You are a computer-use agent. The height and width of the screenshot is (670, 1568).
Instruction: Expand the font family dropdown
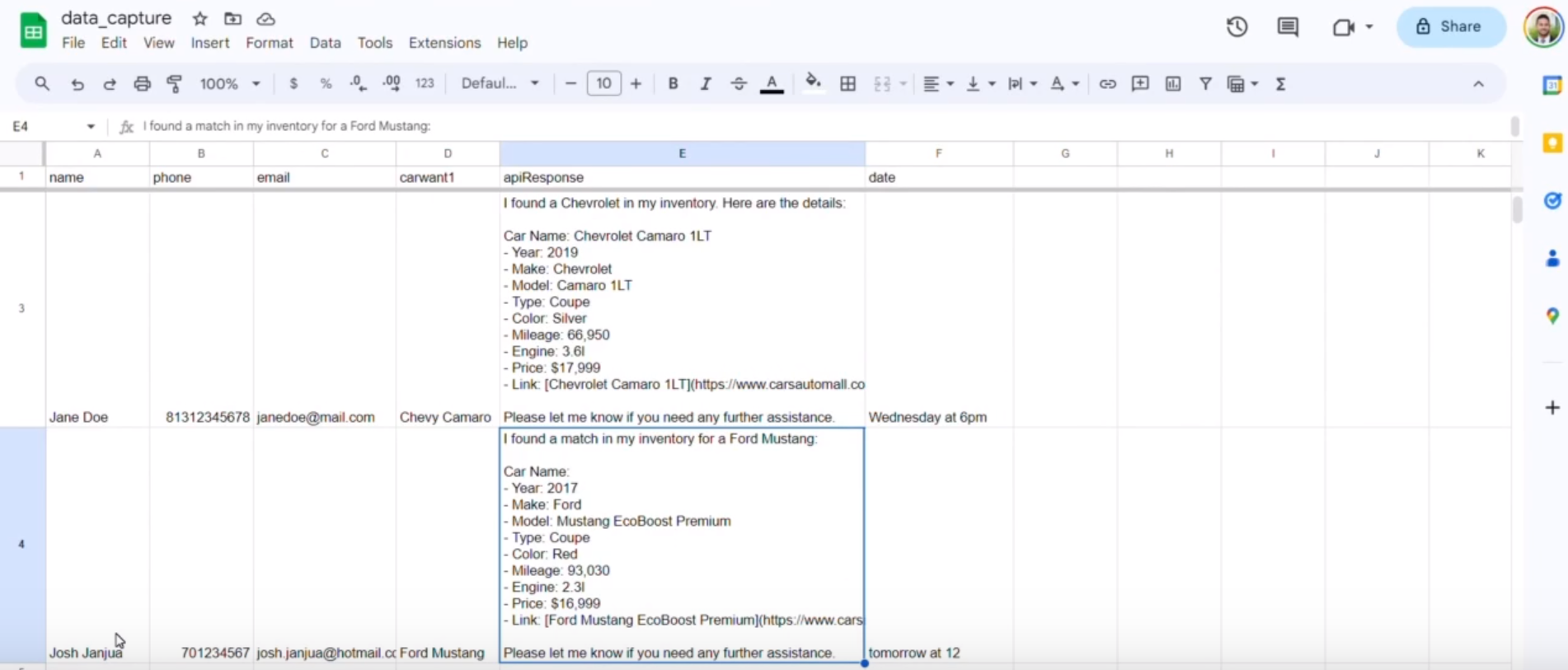coord(500,84)
